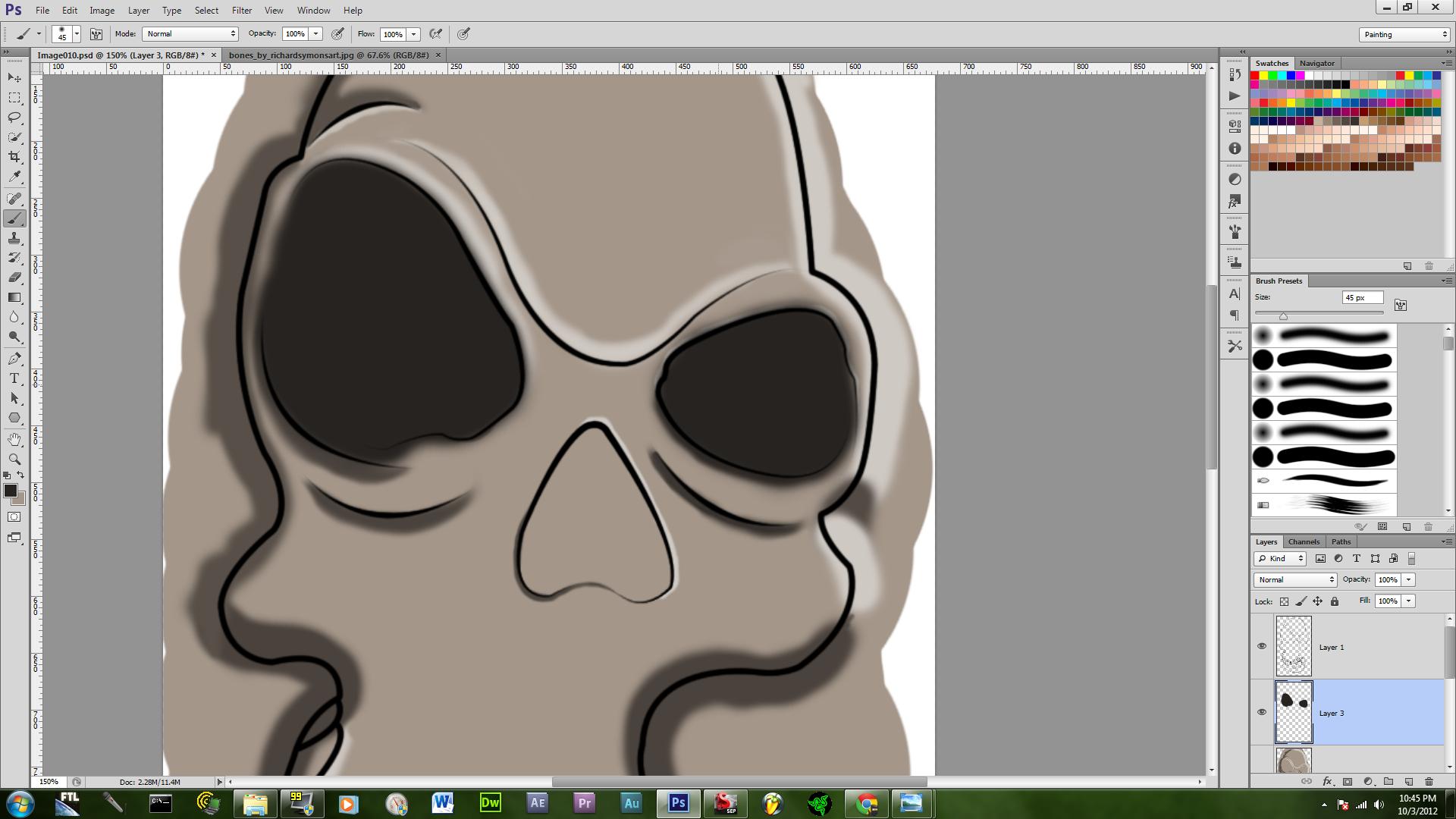This screenshot has height=819, width=1456.
Task: Open the Character panel icon
Action: pos(1235,293)
